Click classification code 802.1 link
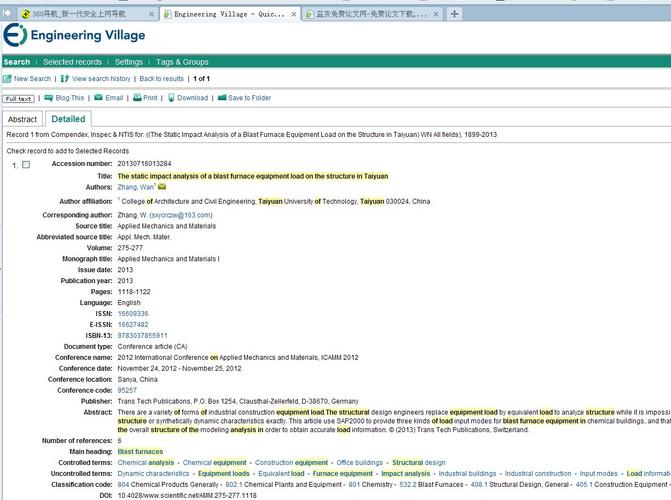This screenshot has width=671, height=500. tap(234, 485)
